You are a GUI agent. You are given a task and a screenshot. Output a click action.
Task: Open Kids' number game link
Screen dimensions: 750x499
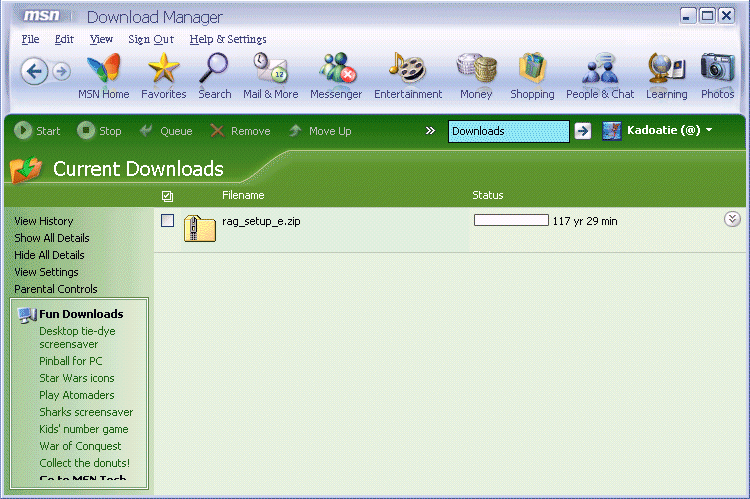pyautogui.click(x=84, y=429)
